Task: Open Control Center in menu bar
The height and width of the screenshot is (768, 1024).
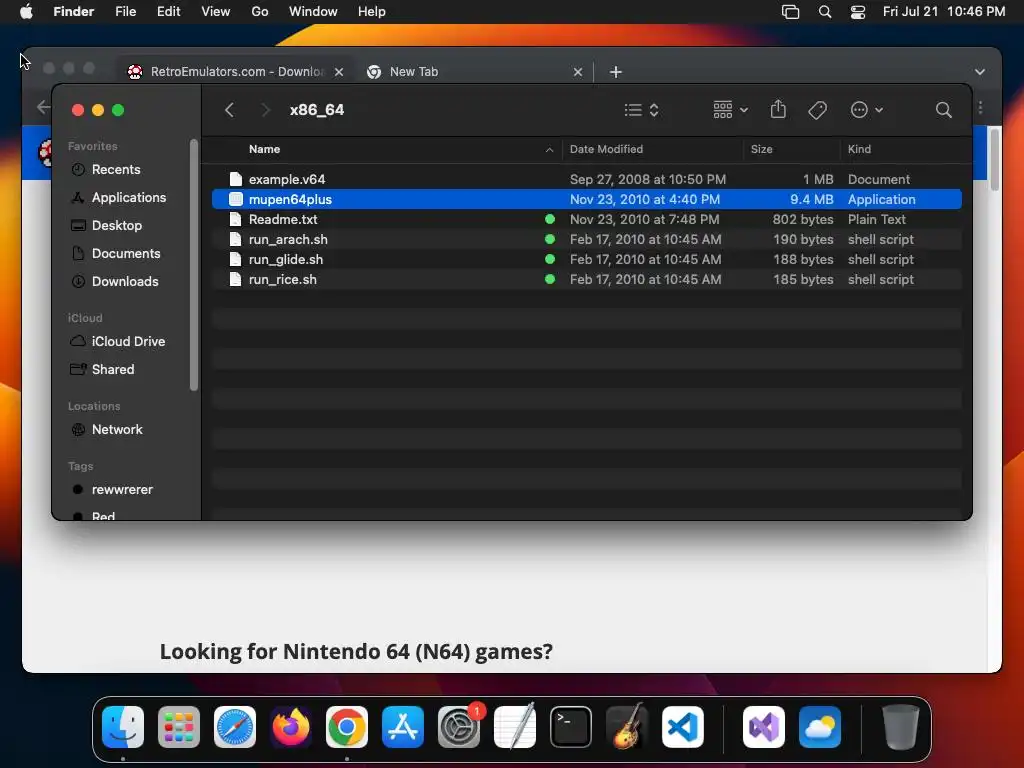Action: pyautogui.click(x=857, y=12)
